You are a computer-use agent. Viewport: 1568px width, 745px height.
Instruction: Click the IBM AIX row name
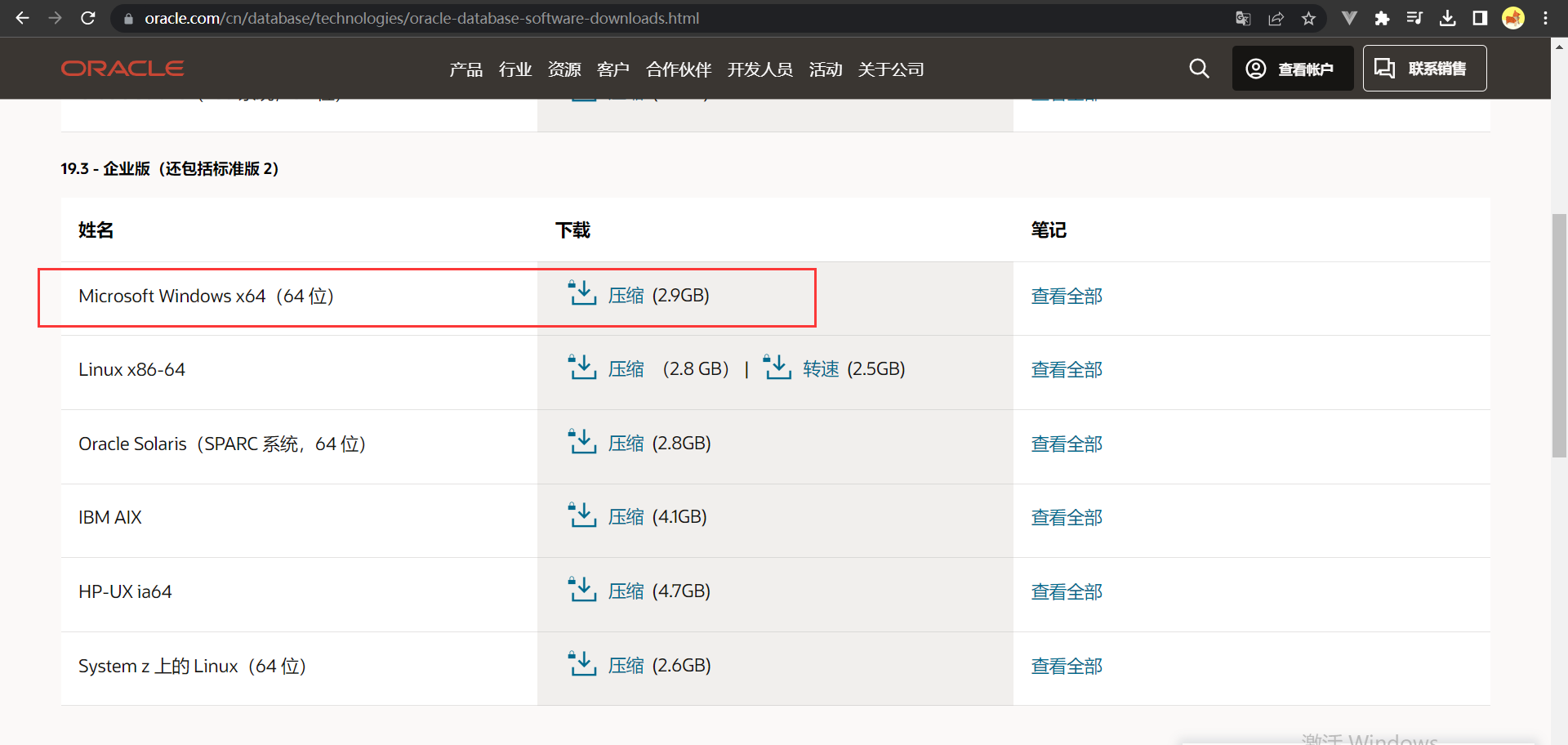[110, 518]
